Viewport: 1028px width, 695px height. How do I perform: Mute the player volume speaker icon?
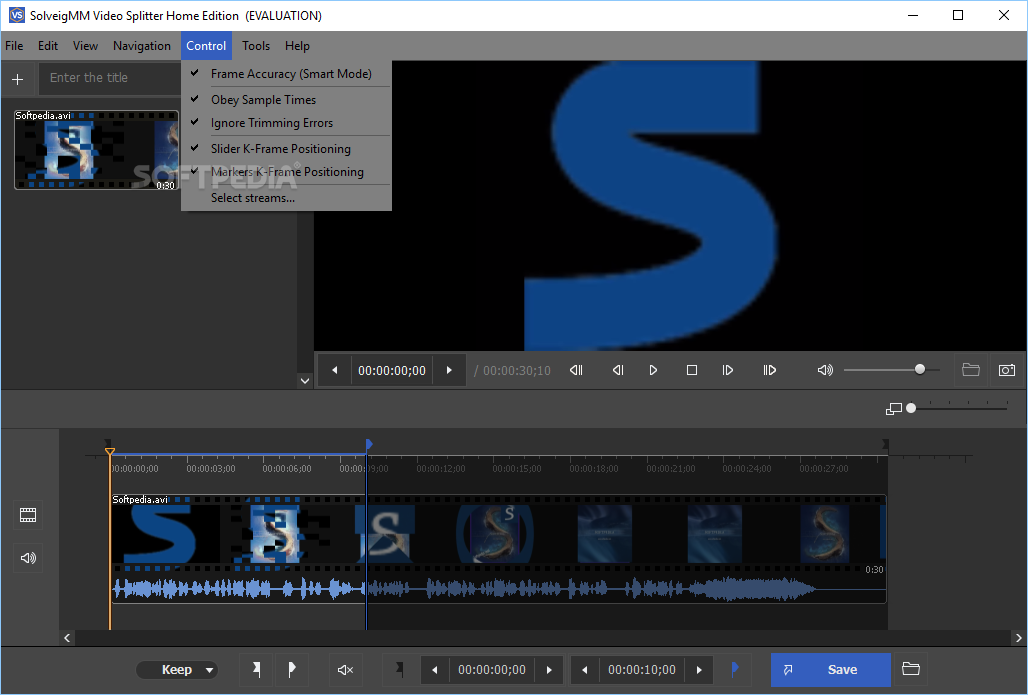click(x=825, y=370)
